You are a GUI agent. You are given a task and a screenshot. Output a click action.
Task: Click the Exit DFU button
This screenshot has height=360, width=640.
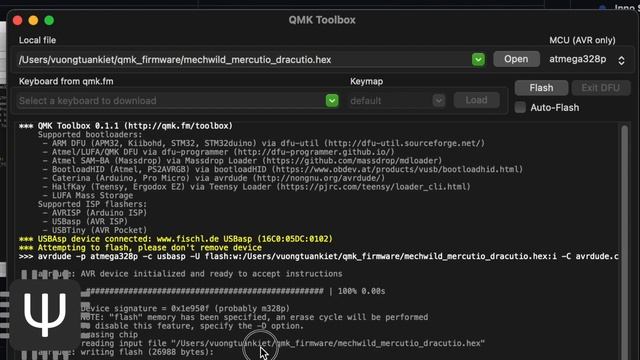tap(600, 88)
